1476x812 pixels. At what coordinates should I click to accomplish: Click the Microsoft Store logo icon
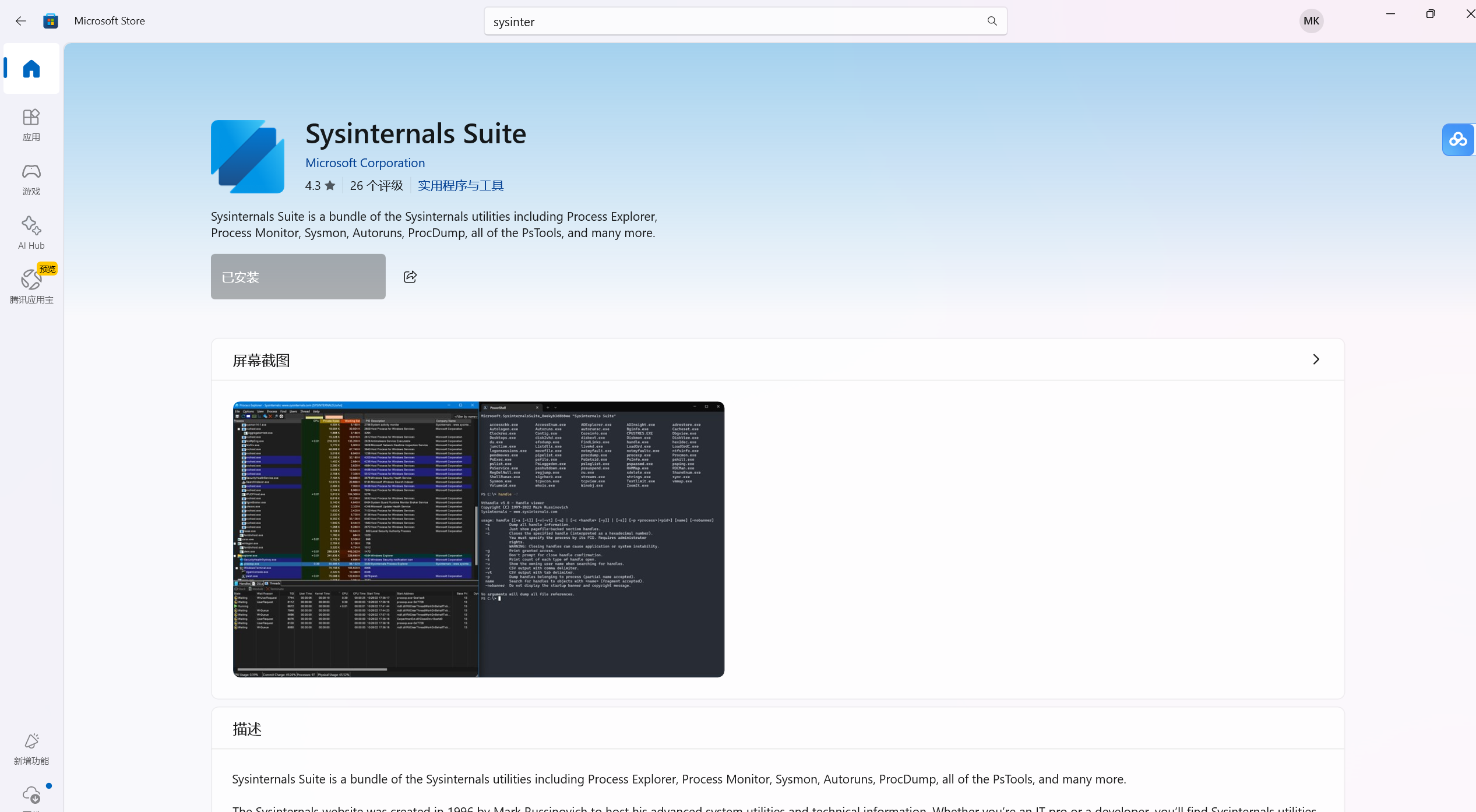coord(51,21)
